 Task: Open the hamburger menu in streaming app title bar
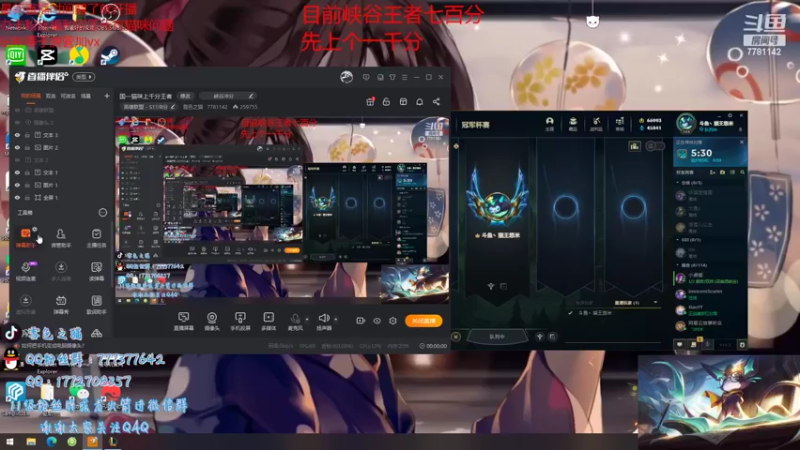click(x=405, y=77)
